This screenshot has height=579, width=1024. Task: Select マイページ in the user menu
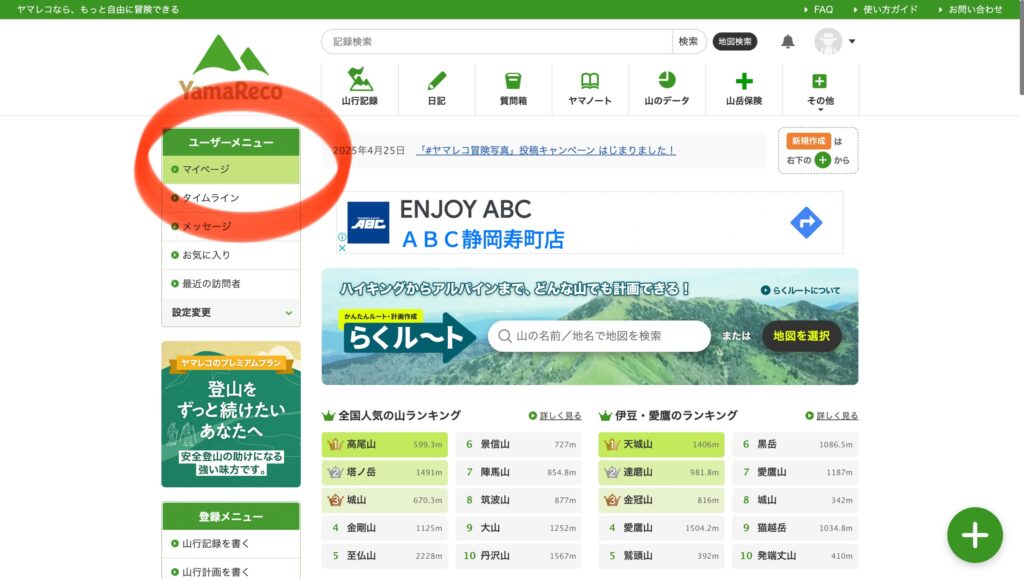[206, 169]
